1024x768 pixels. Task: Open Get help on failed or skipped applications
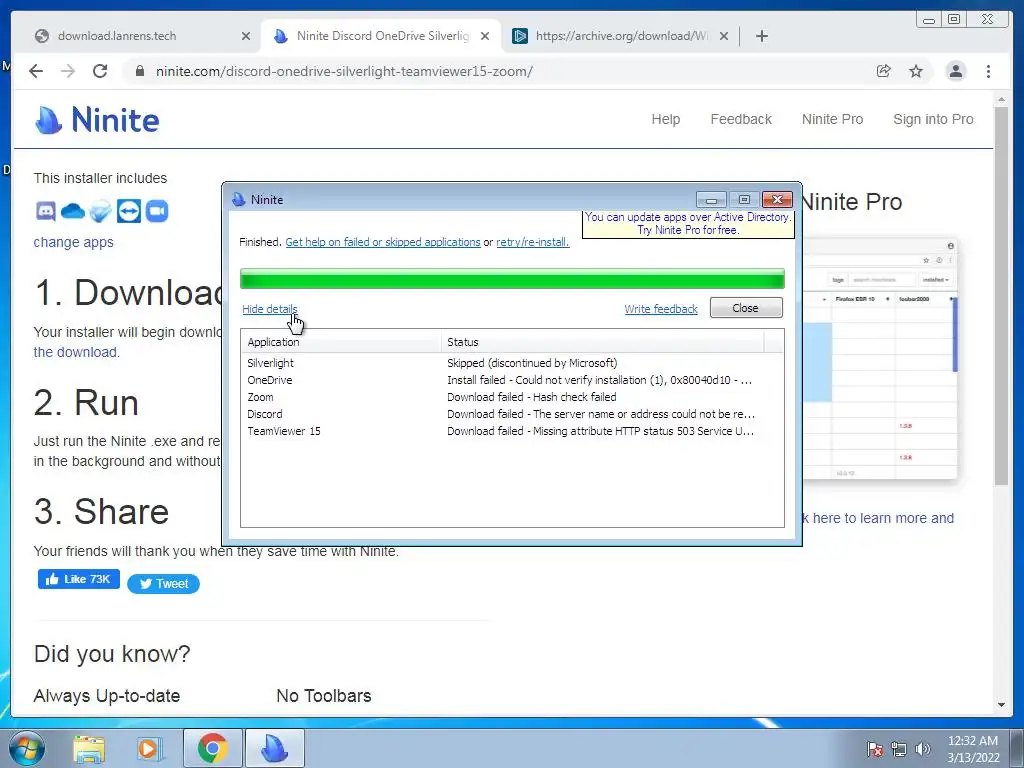pyautogui.click(x=383, y=242)
